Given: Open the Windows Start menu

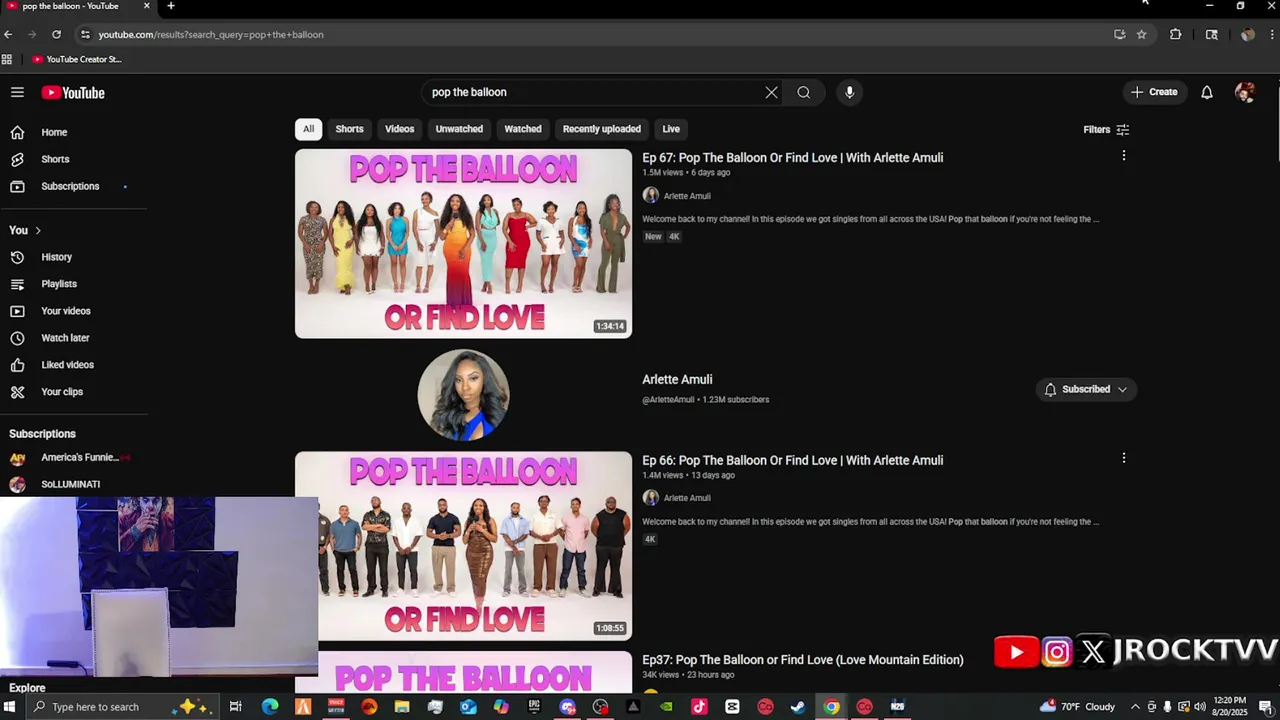Looking at the screenshot, I should coord(11,707).
